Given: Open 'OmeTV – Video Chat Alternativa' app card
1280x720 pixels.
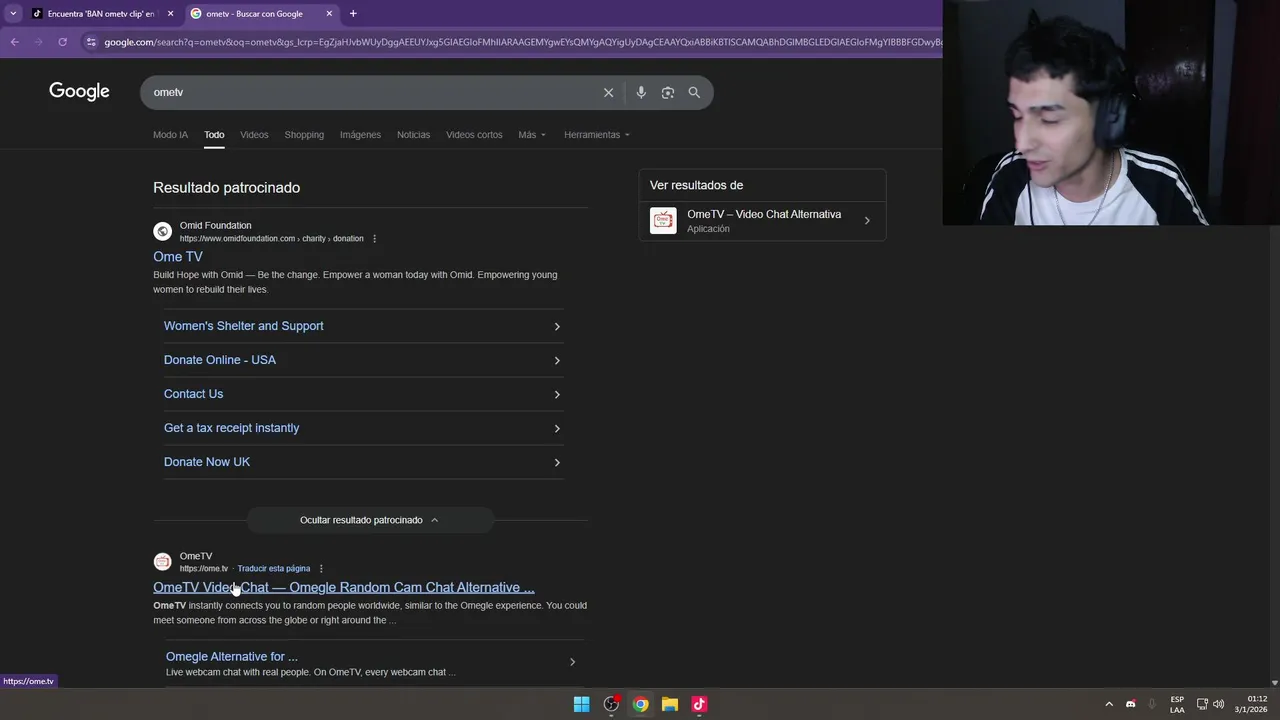Looking at the screenshot, I should (x=763, y=221).
